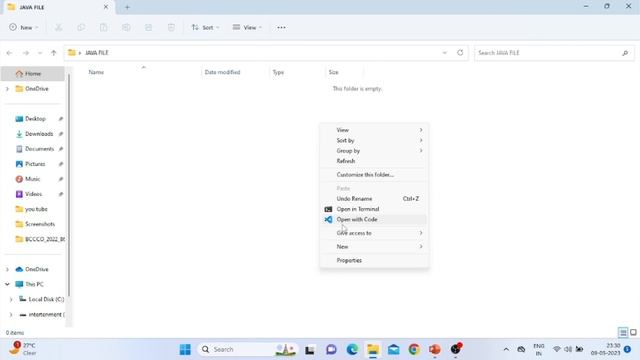The image size is (640, 360).
Task: Open the Chat app from taskbar
Action: [x=331, y=349]
